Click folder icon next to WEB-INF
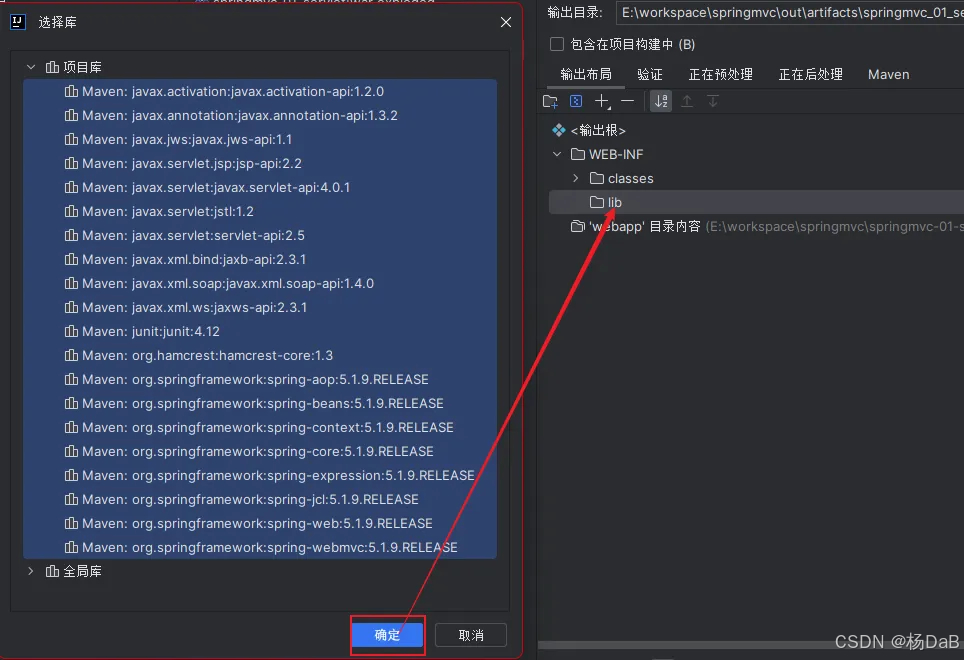 [578, 154]
